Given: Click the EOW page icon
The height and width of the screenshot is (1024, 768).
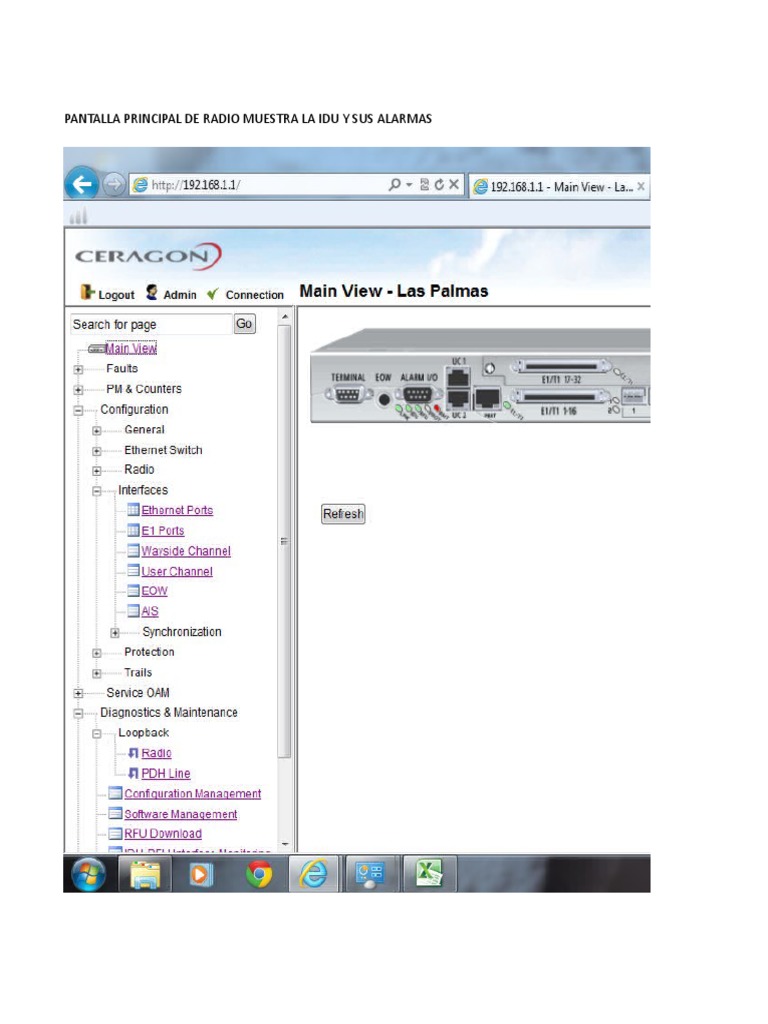Looking at the screenshot, I should pos(133,590).
